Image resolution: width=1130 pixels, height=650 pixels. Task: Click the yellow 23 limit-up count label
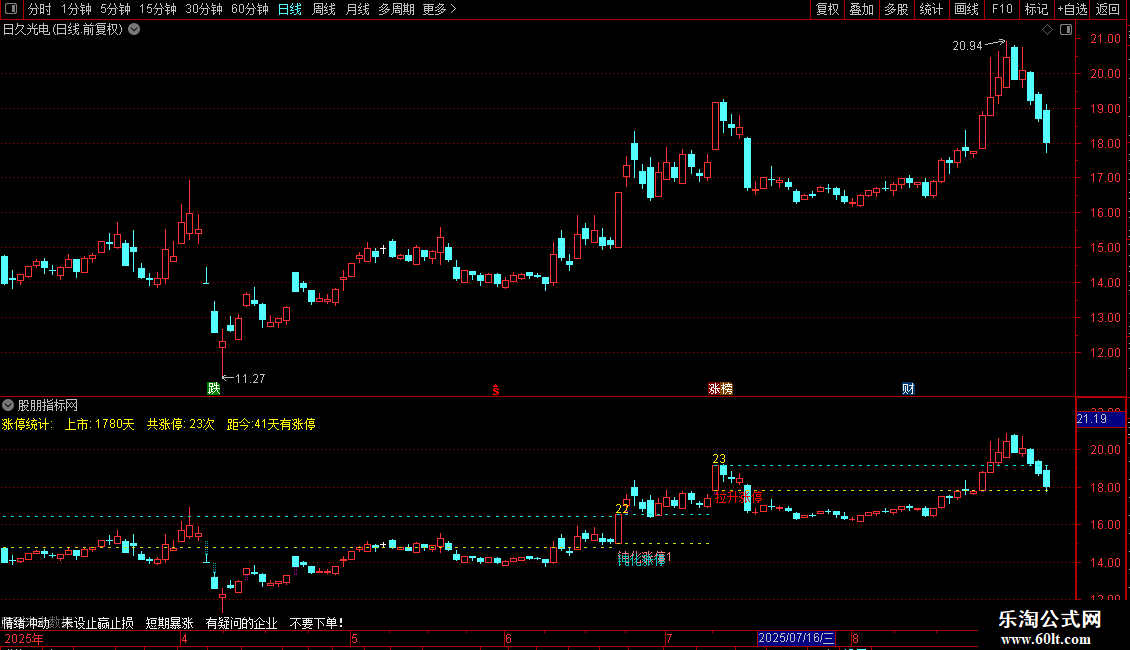(719, 458)
